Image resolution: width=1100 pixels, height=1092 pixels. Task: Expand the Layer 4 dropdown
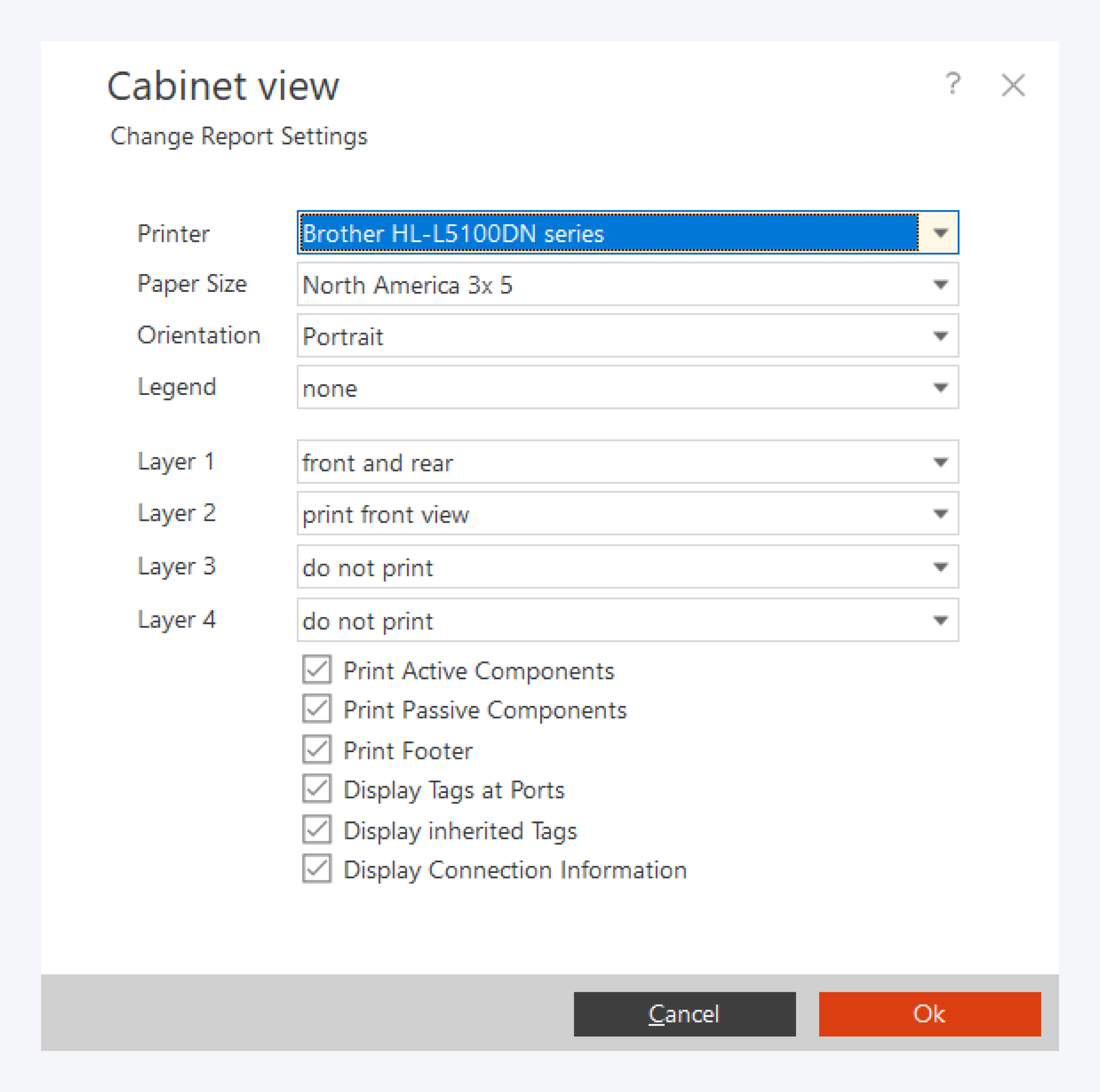tap(940, 620)
